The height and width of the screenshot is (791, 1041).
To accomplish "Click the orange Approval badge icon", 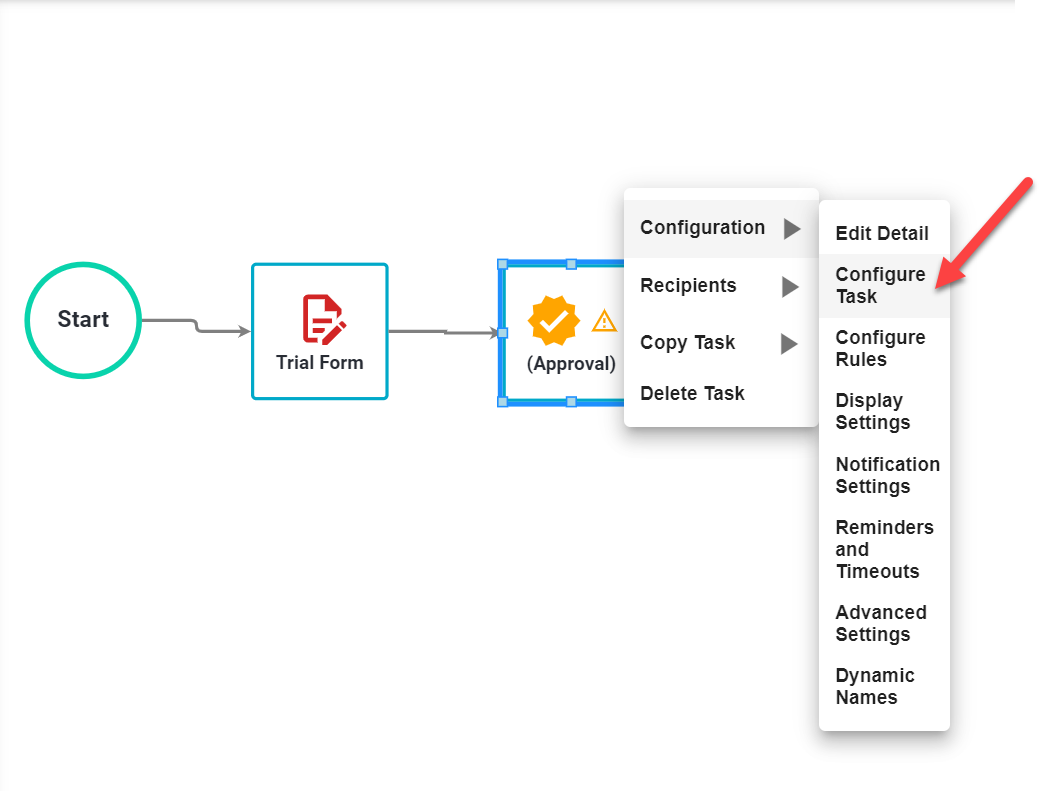I will pyautogui.click(x=553, y=321).
